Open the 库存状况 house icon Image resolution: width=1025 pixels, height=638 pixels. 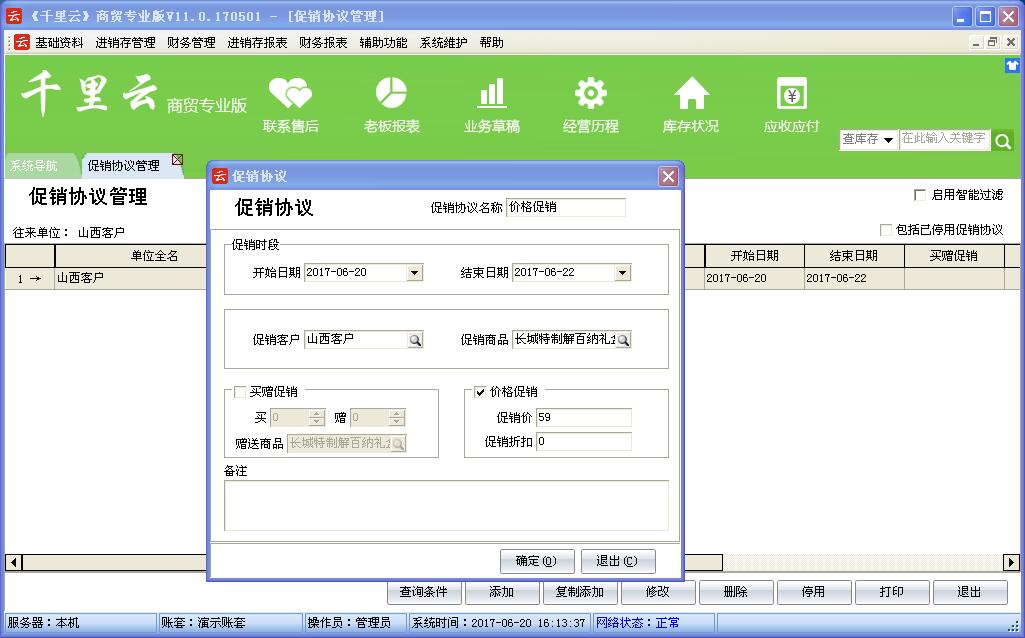pyautogui.click(x=690, y=94)
